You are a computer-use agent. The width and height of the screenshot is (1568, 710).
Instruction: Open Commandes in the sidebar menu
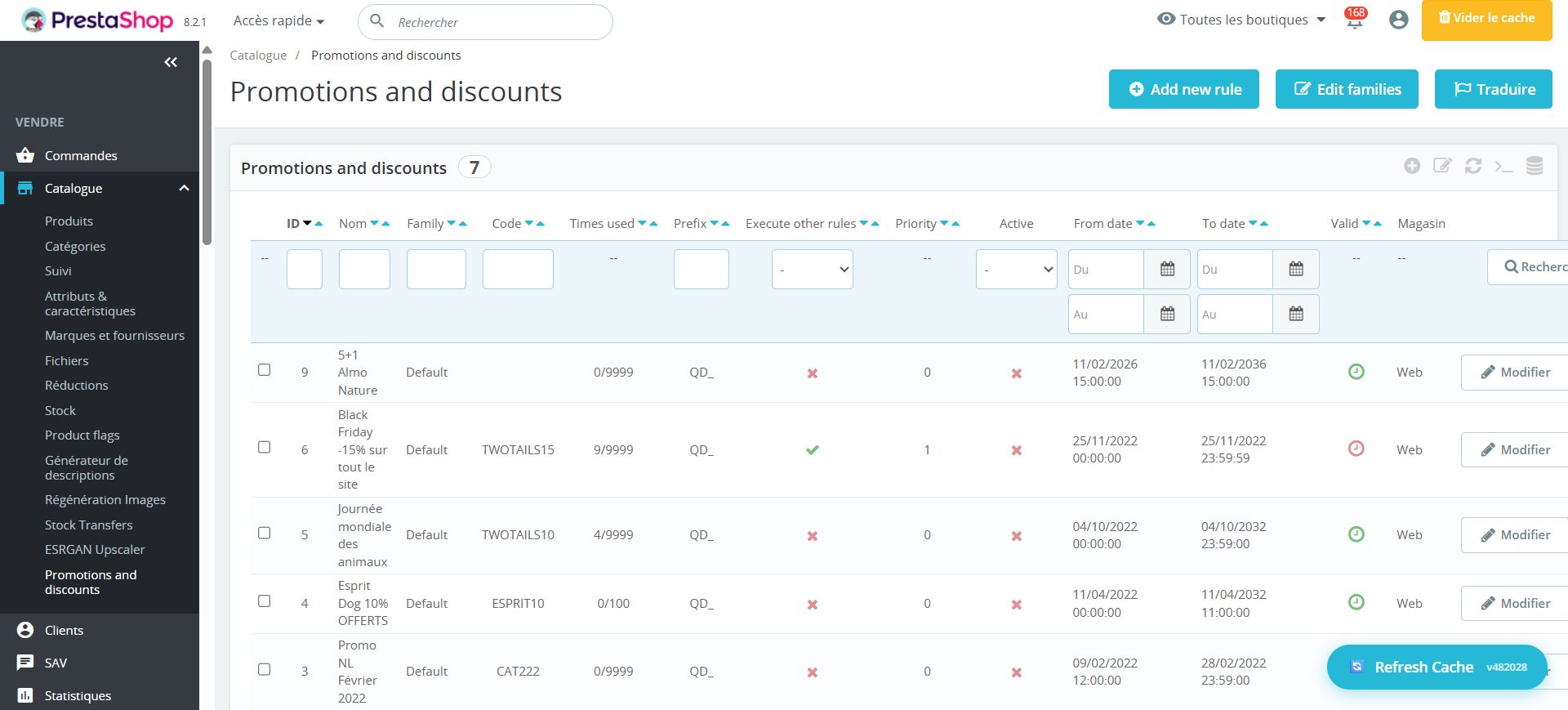(81, 155)
